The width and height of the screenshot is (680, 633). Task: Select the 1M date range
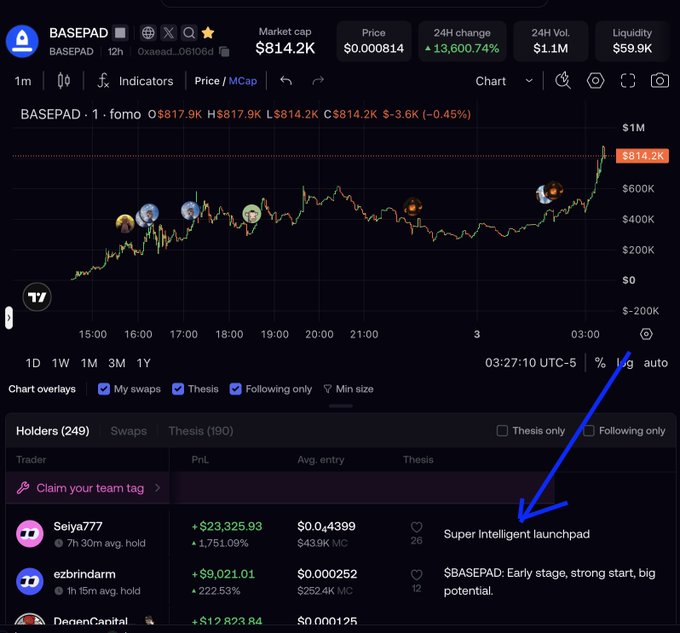pos(89,363)
